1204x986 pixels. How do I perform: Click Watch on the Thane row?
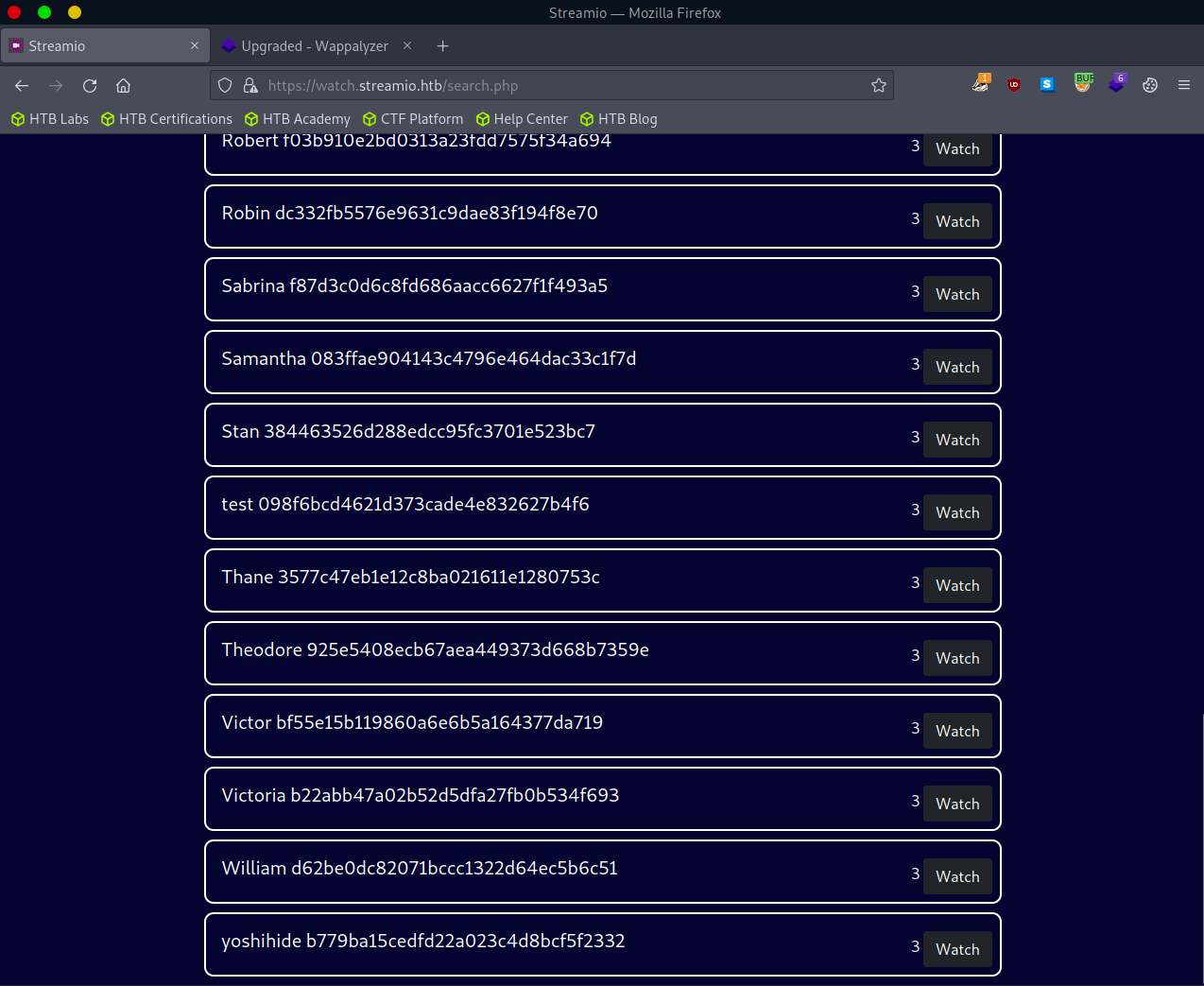point(957,585)
